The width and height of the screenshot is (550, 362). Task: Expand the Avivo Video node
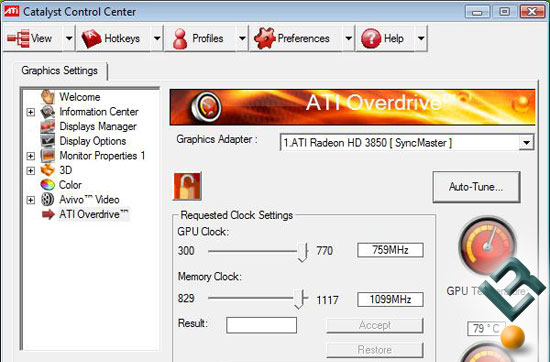(x=31, y=200)
